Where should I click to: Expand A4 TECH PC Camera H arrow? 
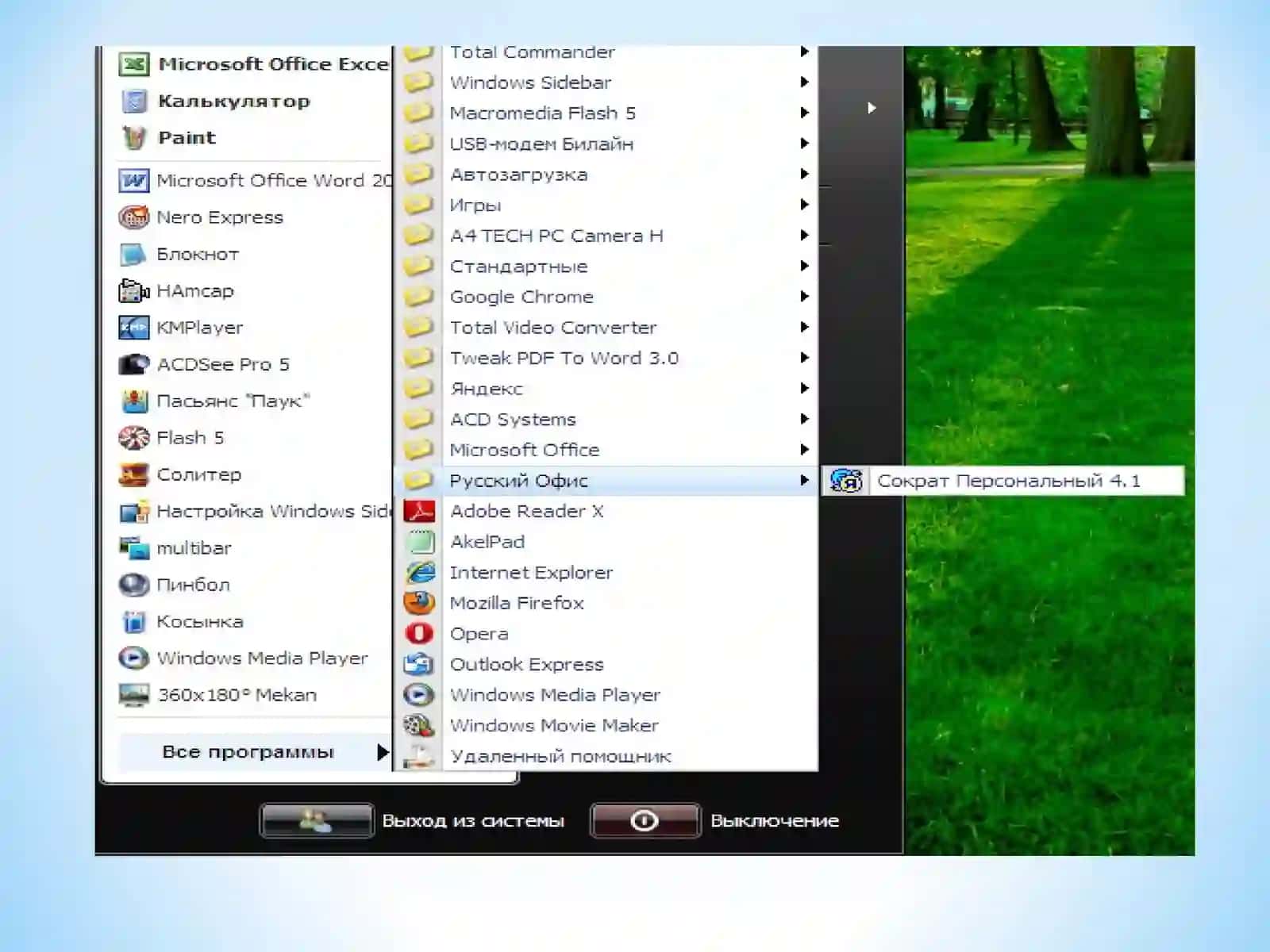(x=804, y=236)
